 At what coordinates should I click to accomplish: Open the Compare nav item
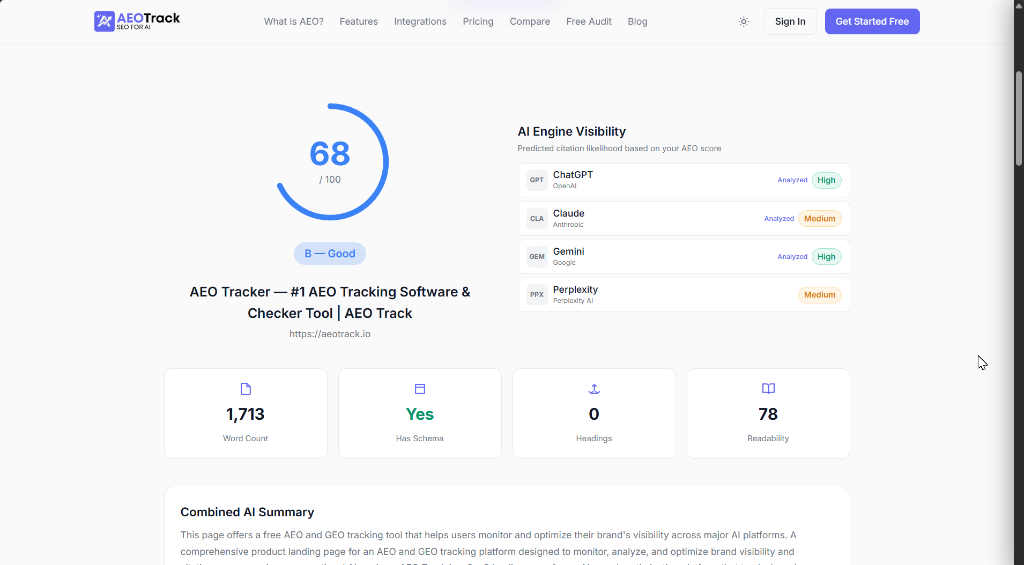(x=530, y=22)
